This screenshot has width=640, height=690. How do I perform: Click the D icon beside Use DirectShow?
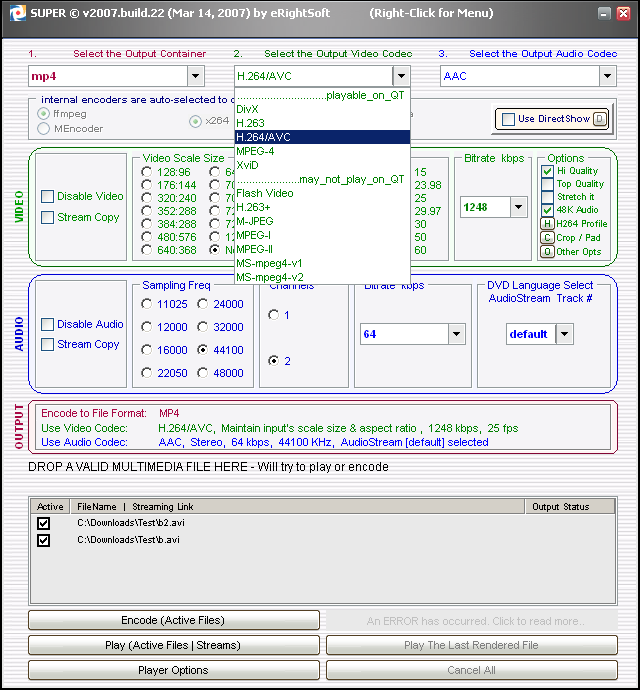(600, 119)
